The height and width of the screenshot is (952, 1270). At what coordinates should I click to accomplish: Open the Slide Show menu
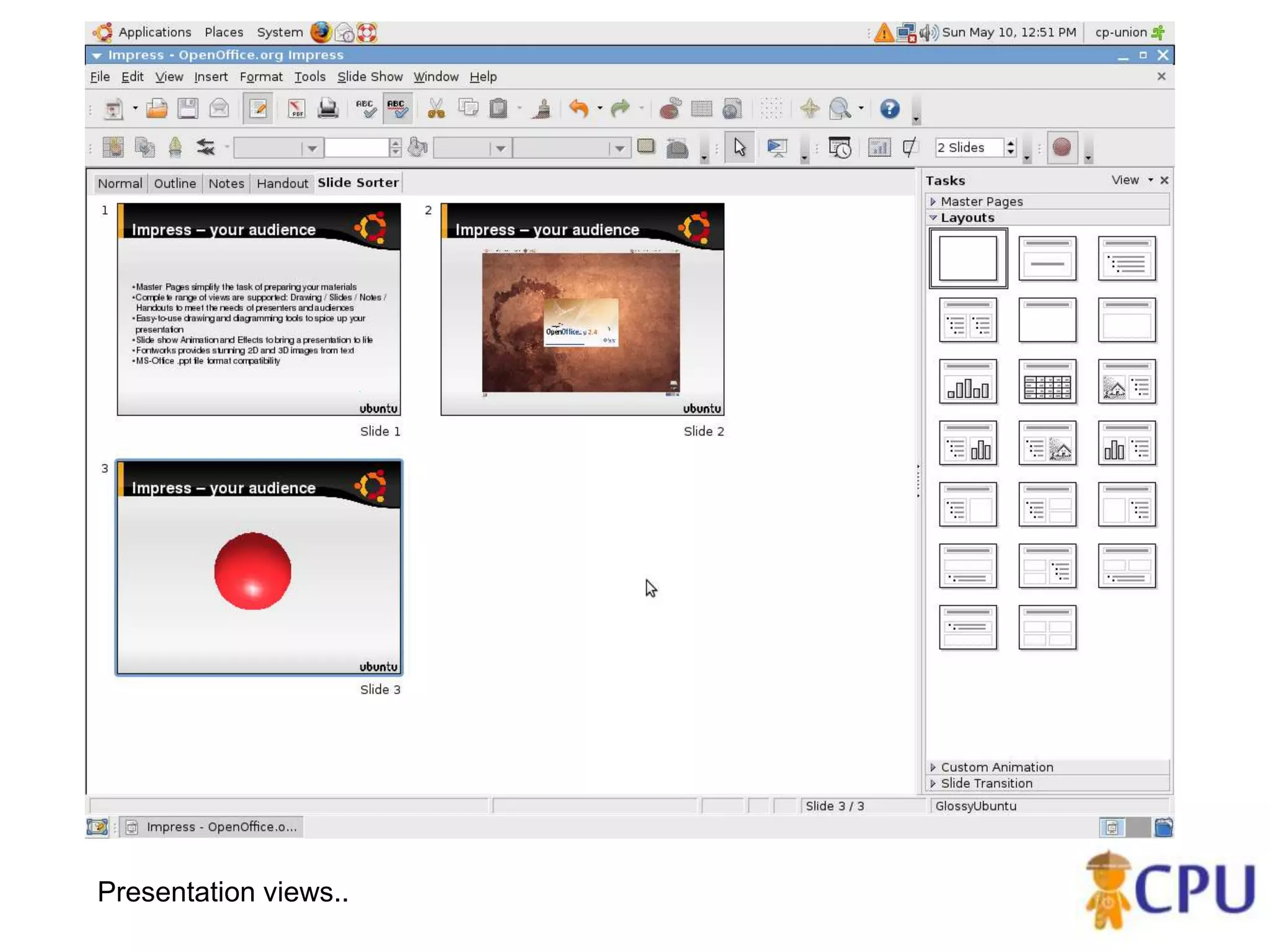(370, 77)
